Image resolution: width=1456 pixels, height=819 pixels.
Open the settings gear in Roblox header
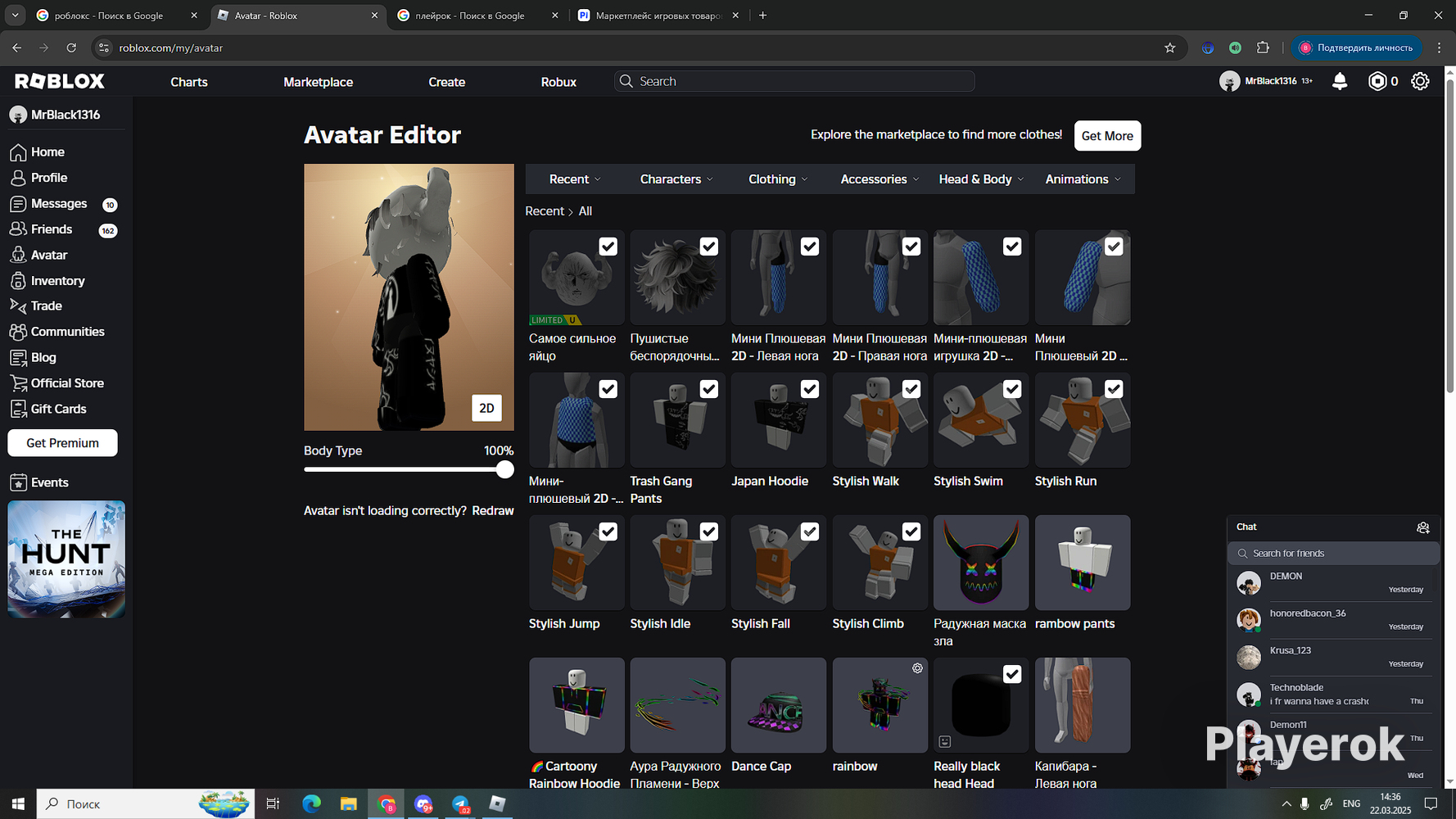(x=1421, y=81)
